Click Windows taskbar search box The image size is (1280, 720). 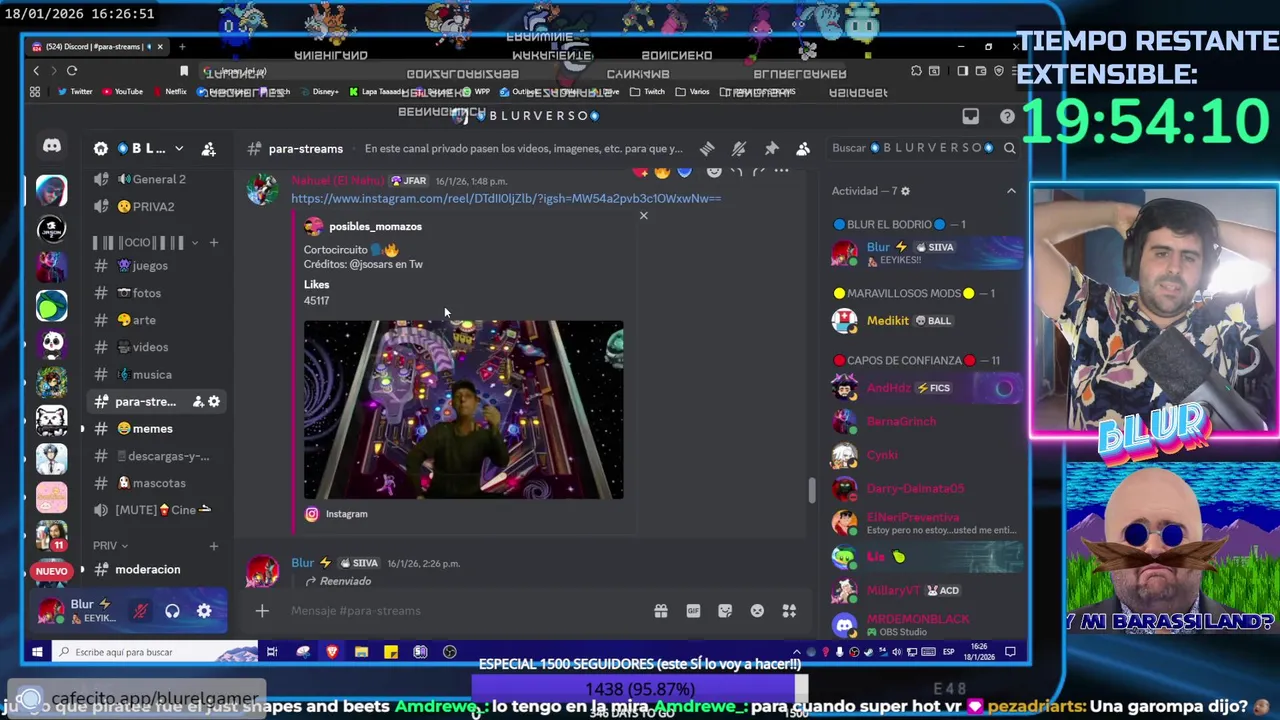155,652
